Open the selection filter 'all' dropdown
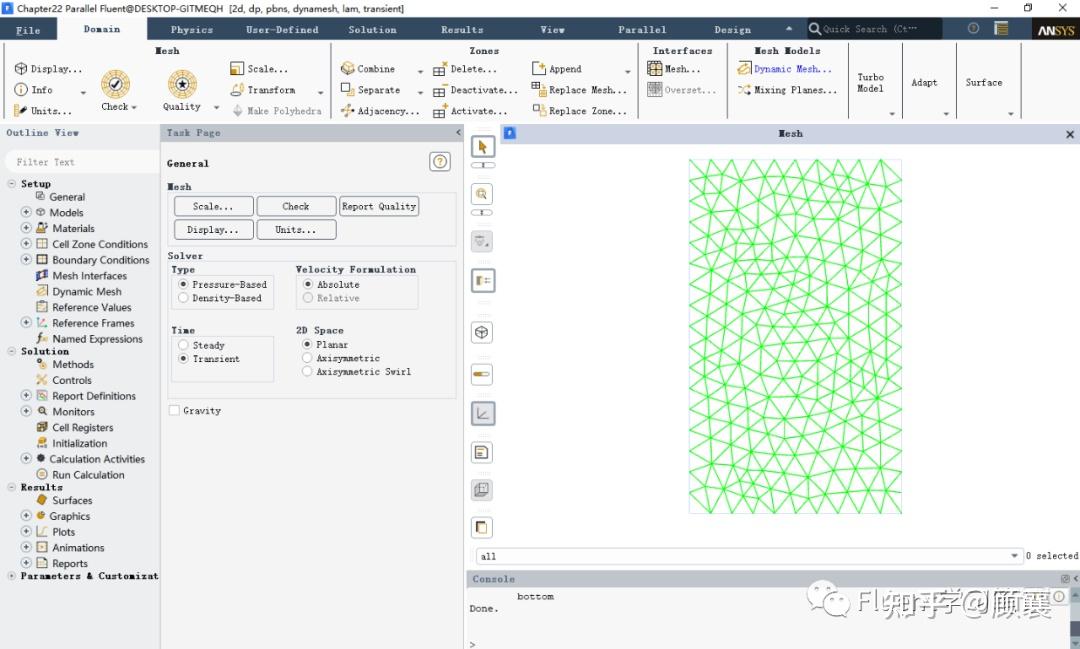Screen dimensions: 1080x649 (x=1014, y=556)
